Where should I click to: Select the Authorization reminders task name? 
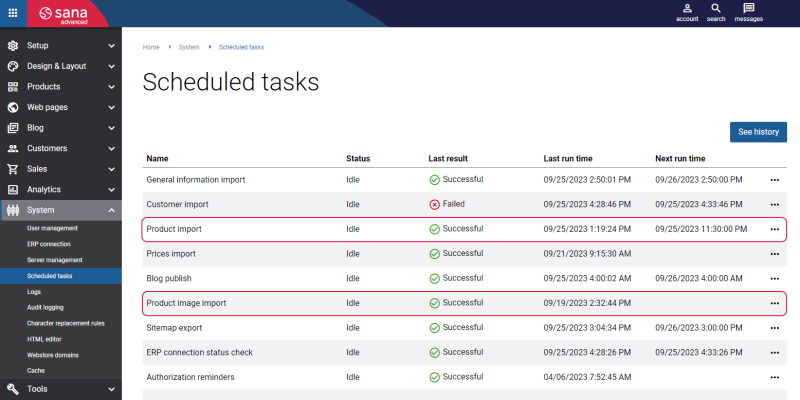[190, 378]
